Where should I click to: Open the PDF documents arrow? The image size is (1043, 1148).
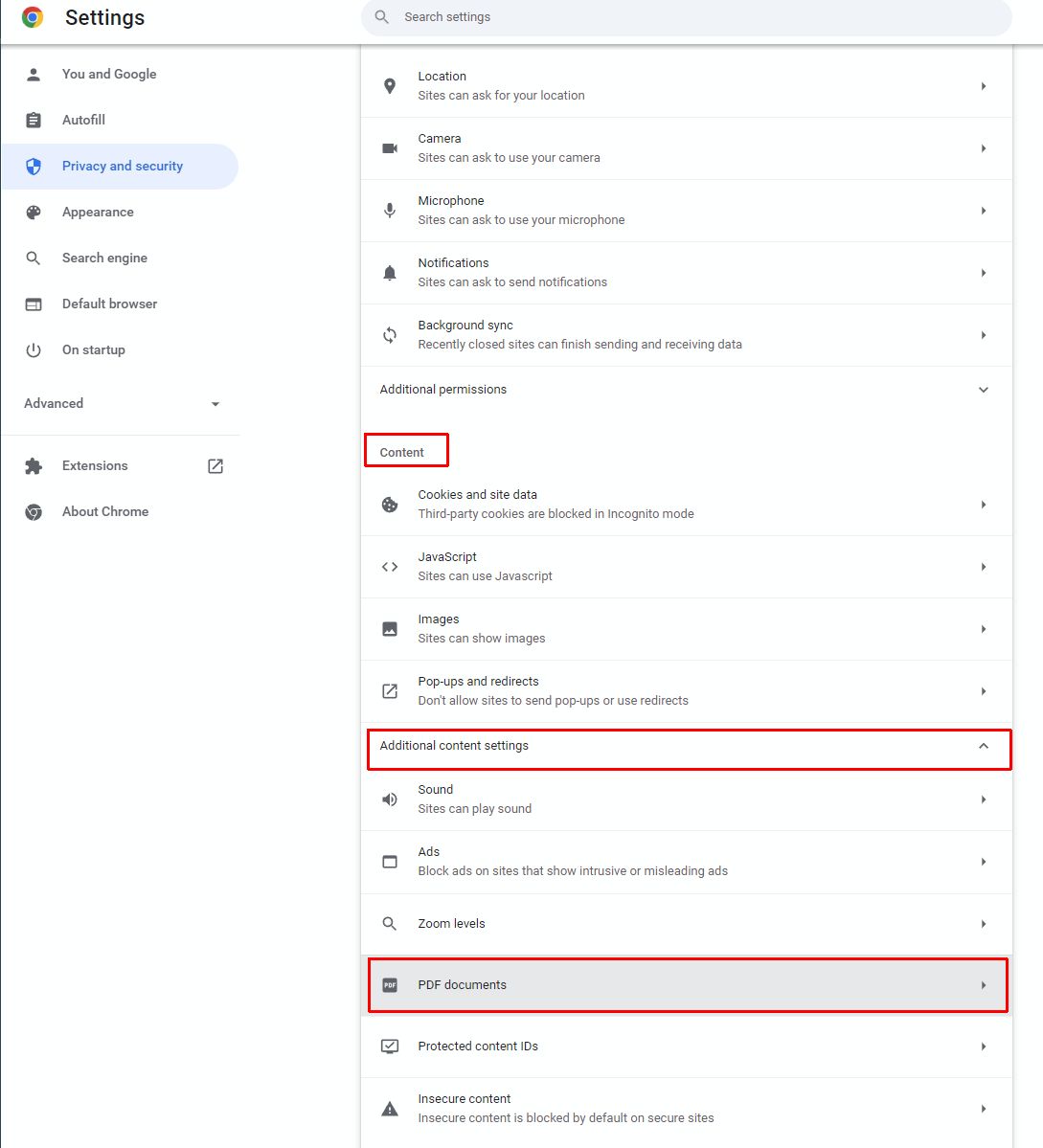pos(983,985)
